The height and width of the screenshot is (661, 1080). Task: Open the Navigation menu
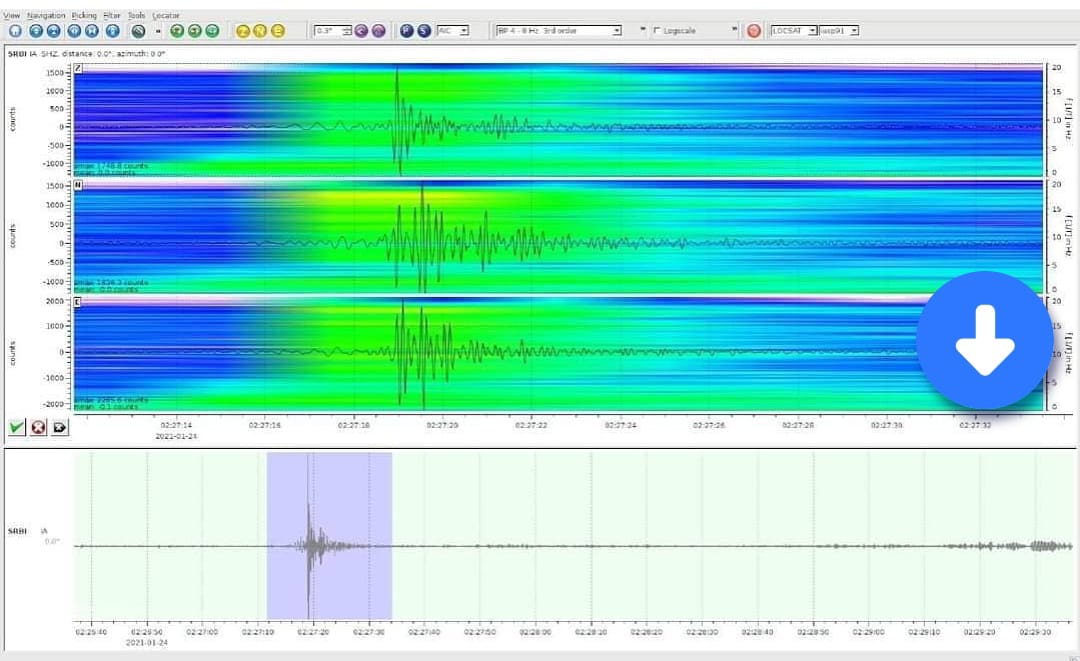[46, 16]
